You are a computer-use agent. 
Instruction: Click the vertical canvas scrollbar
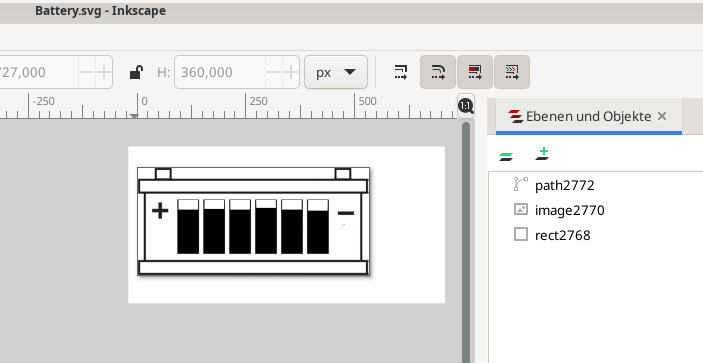pos(466,242)
